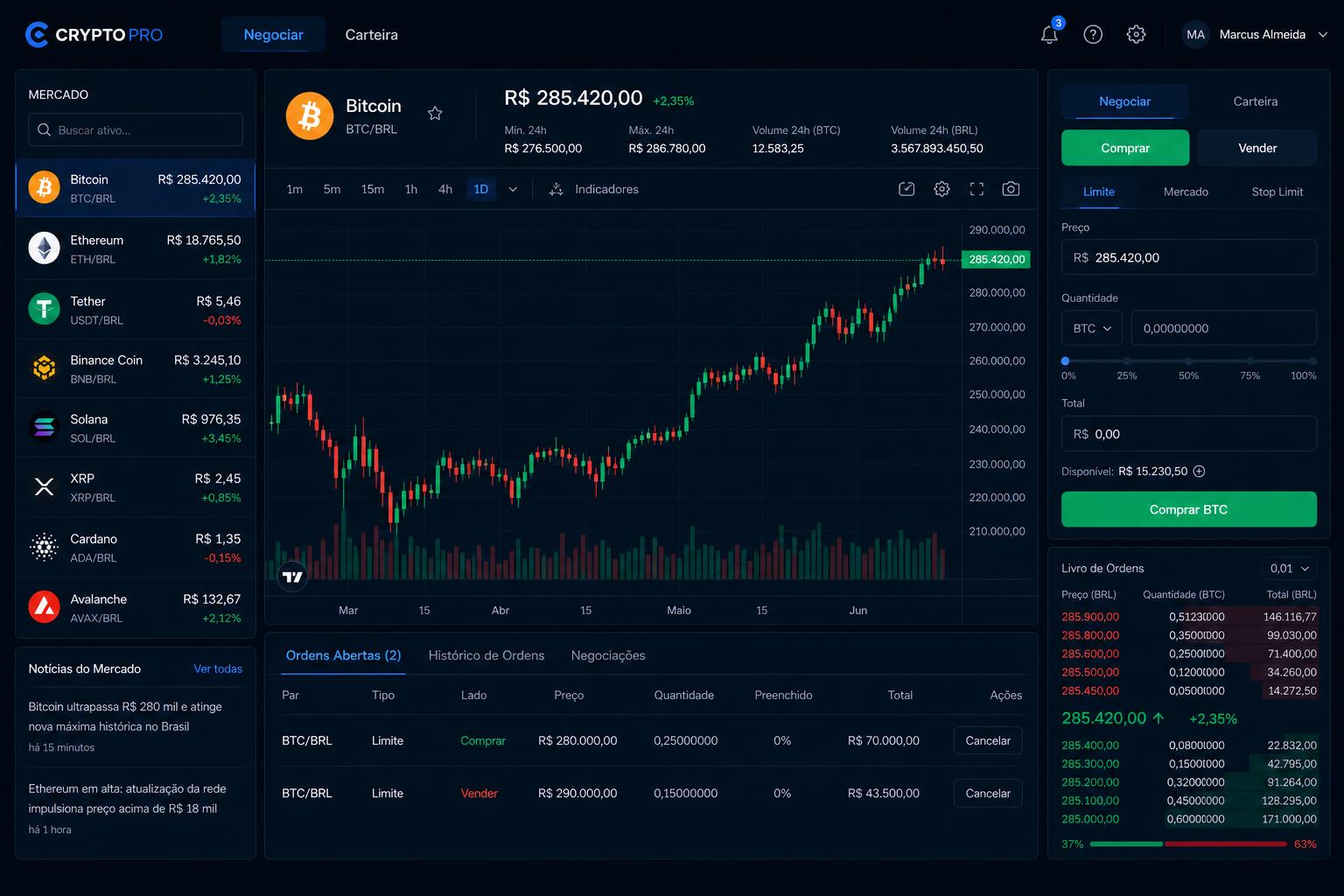
Task: Select the 1D timeframe
Action: point(481,189)
